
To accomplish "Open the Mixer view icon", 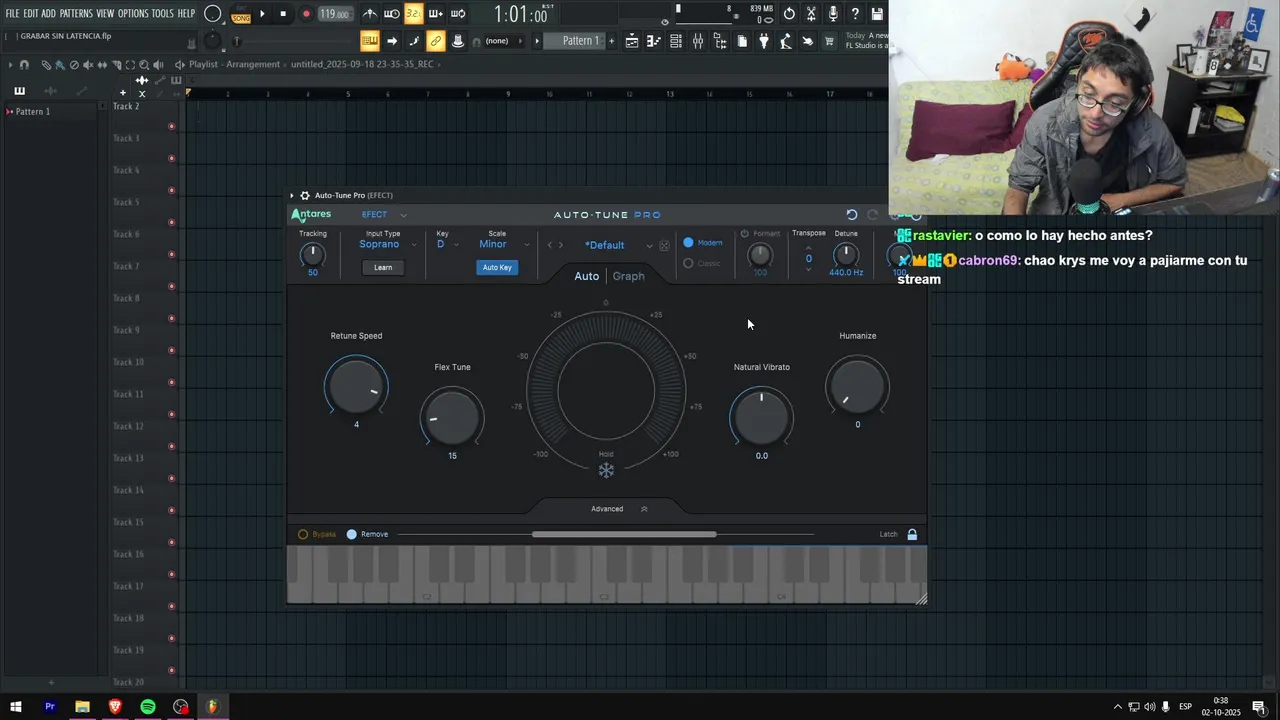I will pos(698,41).
